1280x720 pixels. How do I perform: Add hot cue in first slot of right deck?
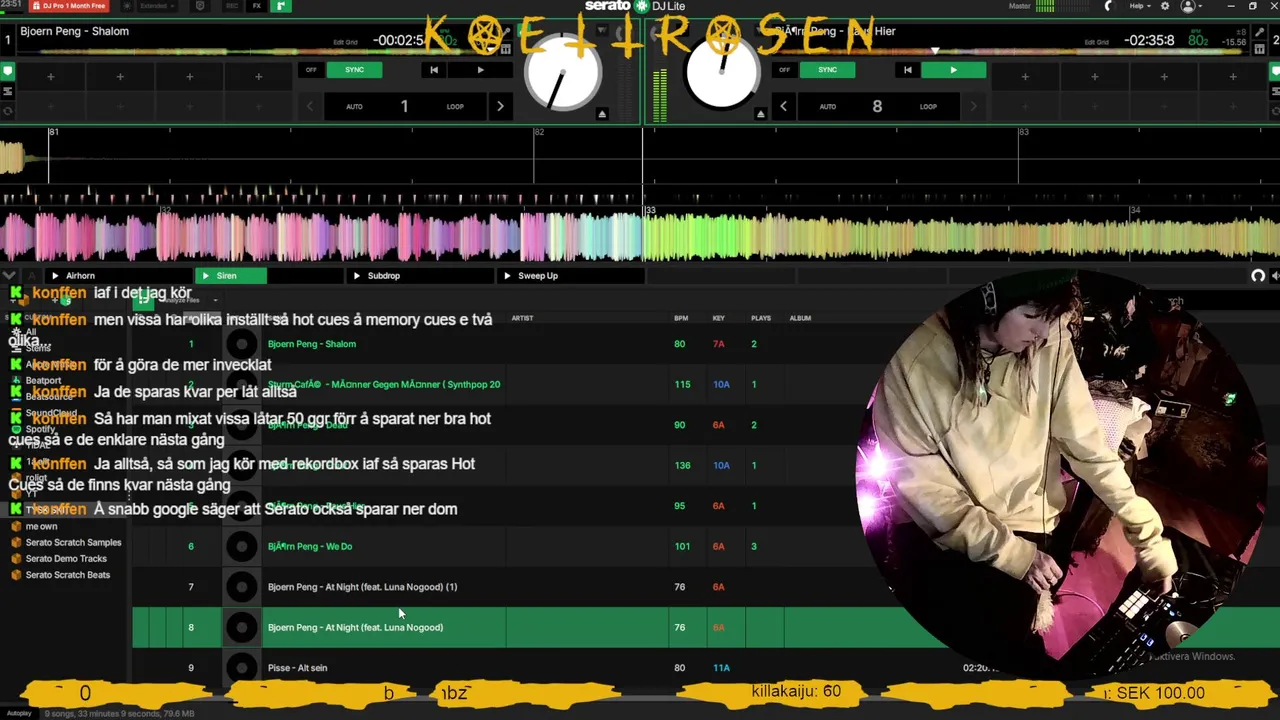pyautogui.click(x=1025, y=77)
